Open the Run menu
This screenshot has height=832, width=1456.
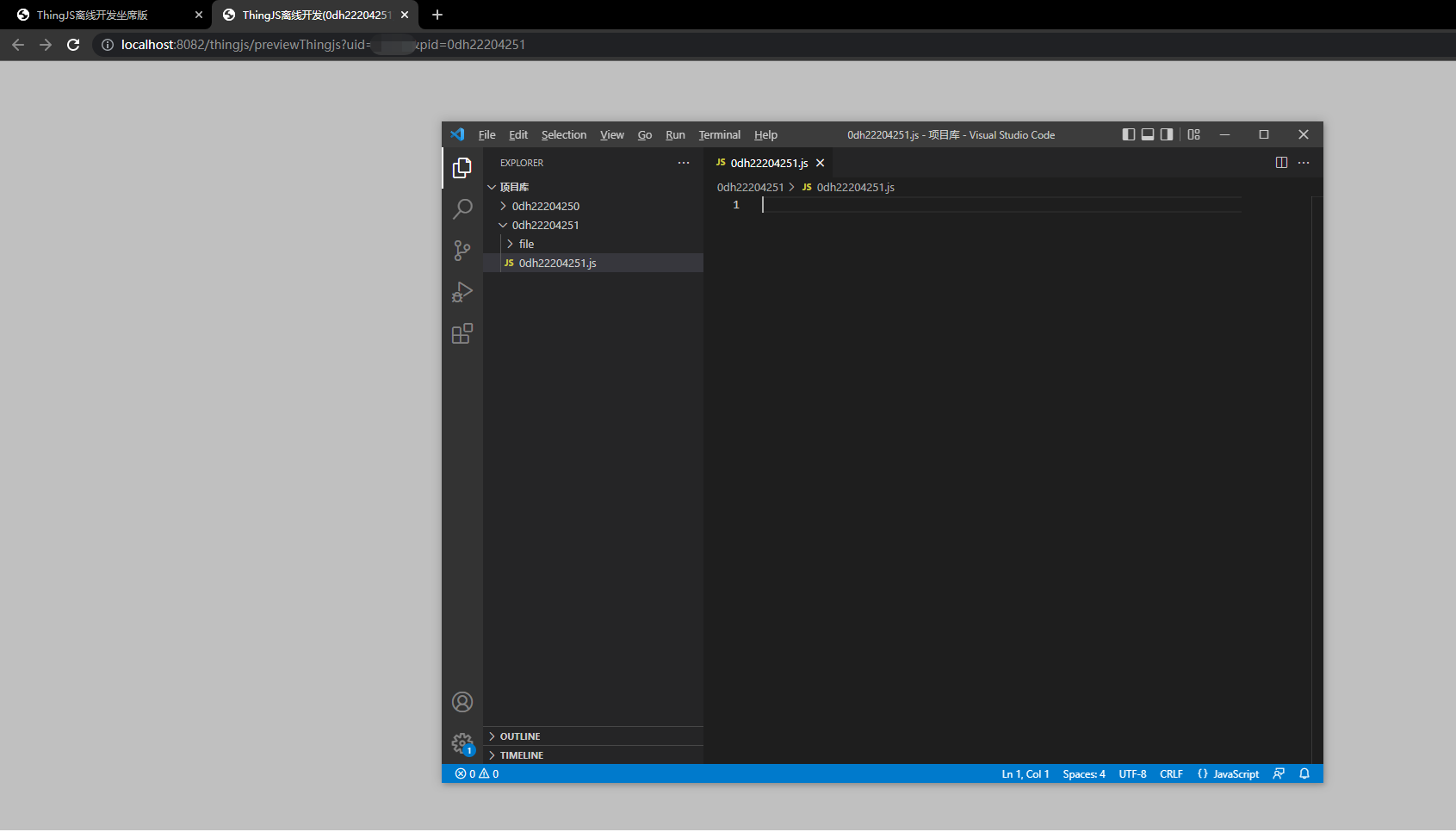[x=675, y=134]
